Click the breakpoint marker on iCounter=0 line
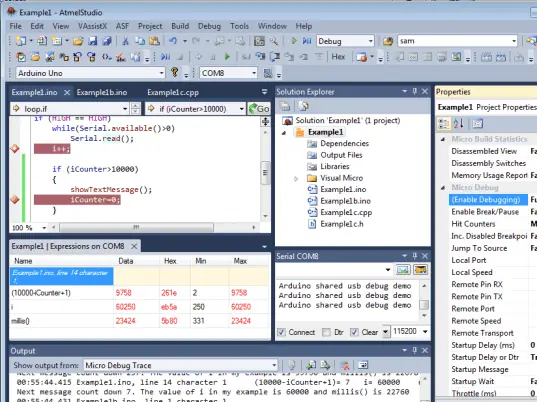Image resolution: width=537 pixels, height=402 pixels. (x=15, y=199)
